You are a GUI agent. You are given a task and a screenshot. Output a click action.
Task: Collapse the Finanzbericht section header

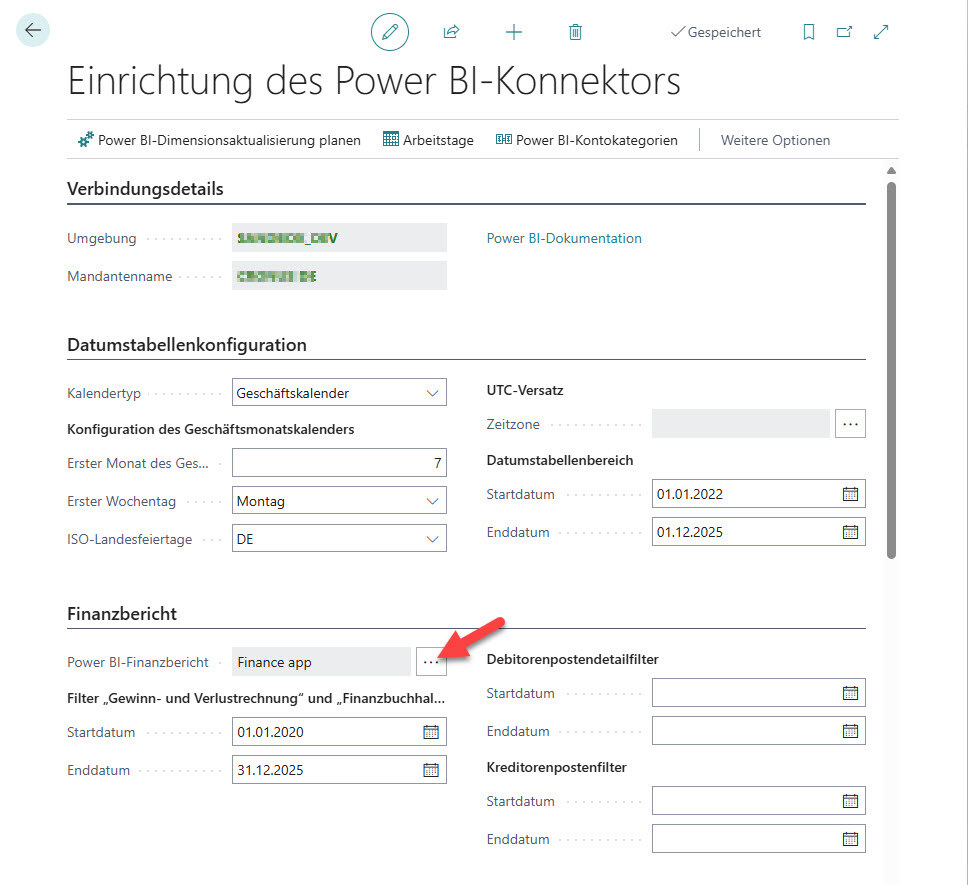pyautogui.click(x=122, y=613)
